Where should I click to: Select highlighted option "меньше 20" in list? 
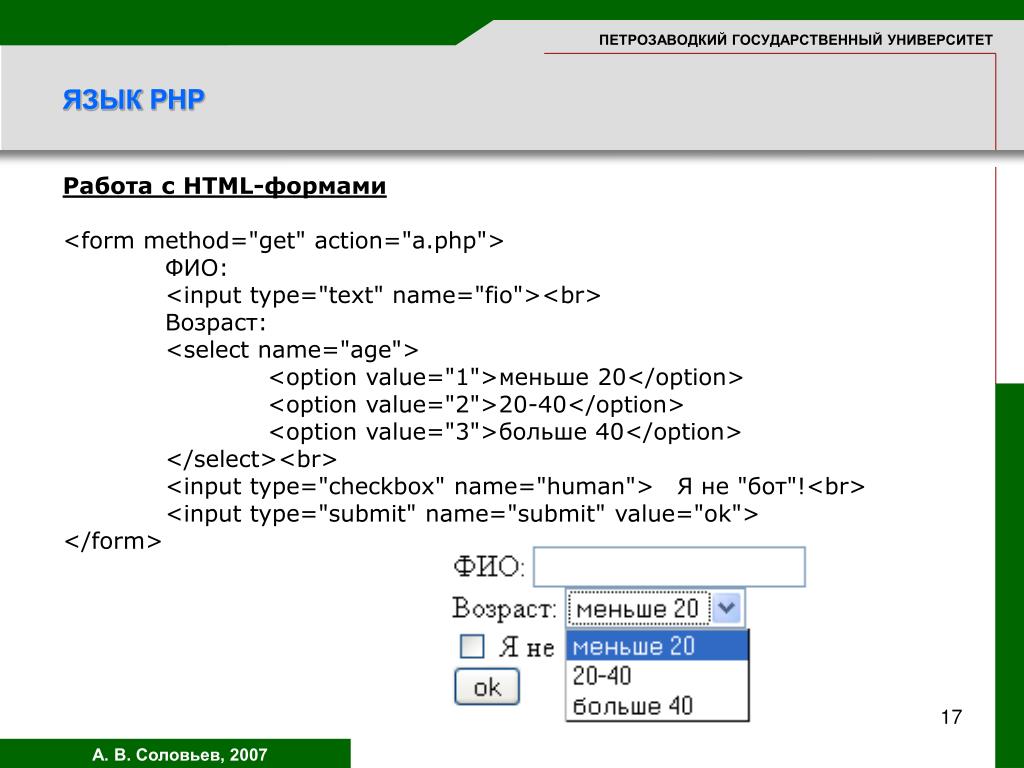pos(656,647)
